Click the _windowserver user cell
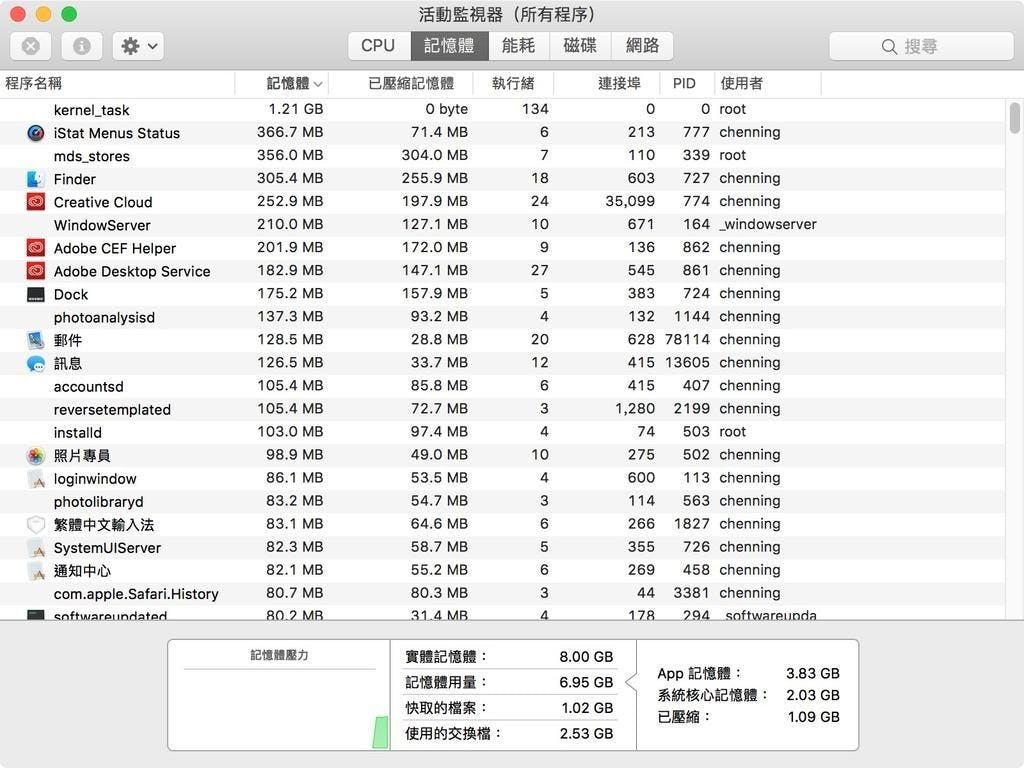The image size is (1024, 768). (768, 224)
